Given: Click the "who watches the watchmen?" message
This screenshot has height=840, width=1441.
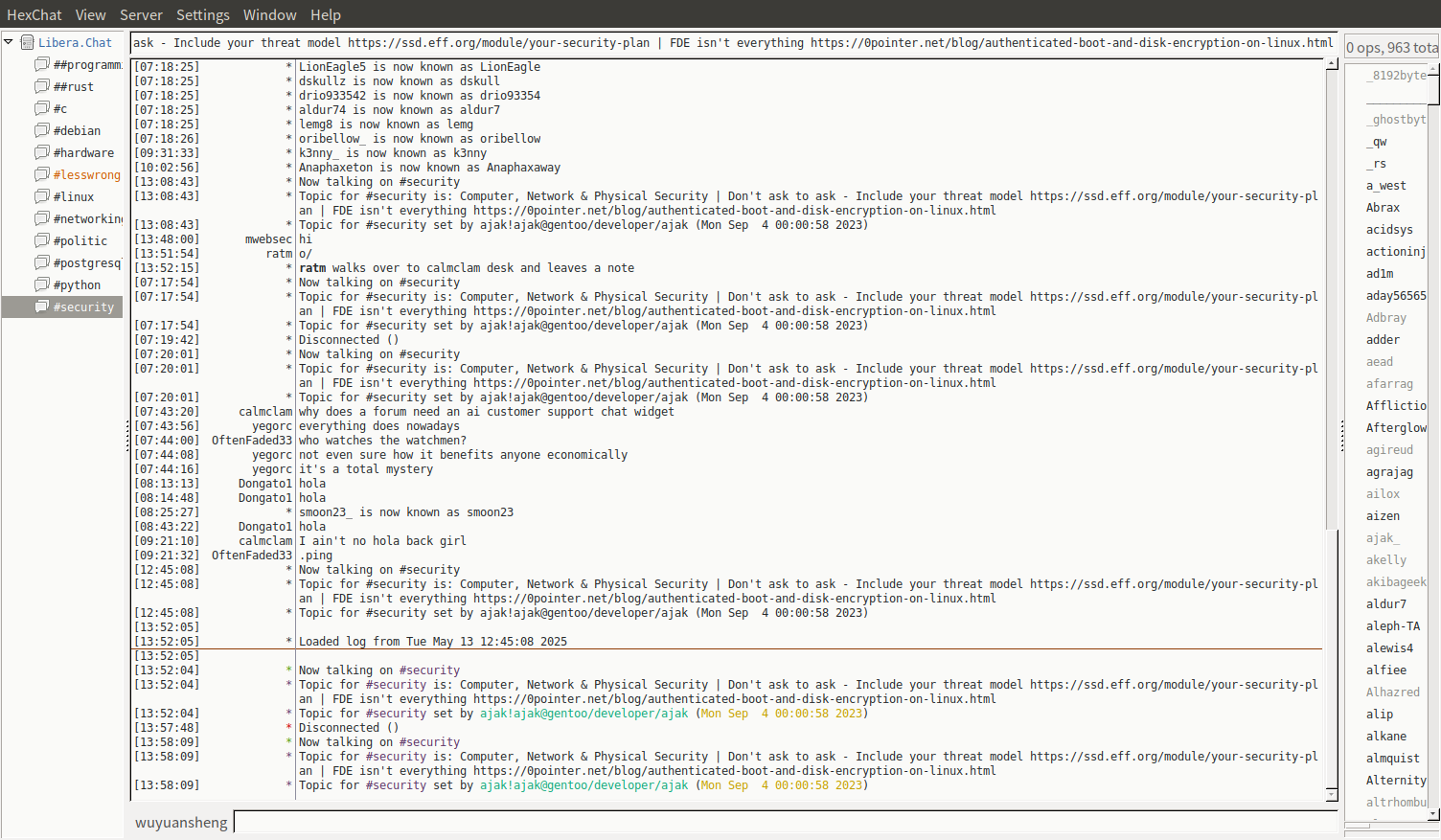Looking at the screenshot, I should (382, 441).
